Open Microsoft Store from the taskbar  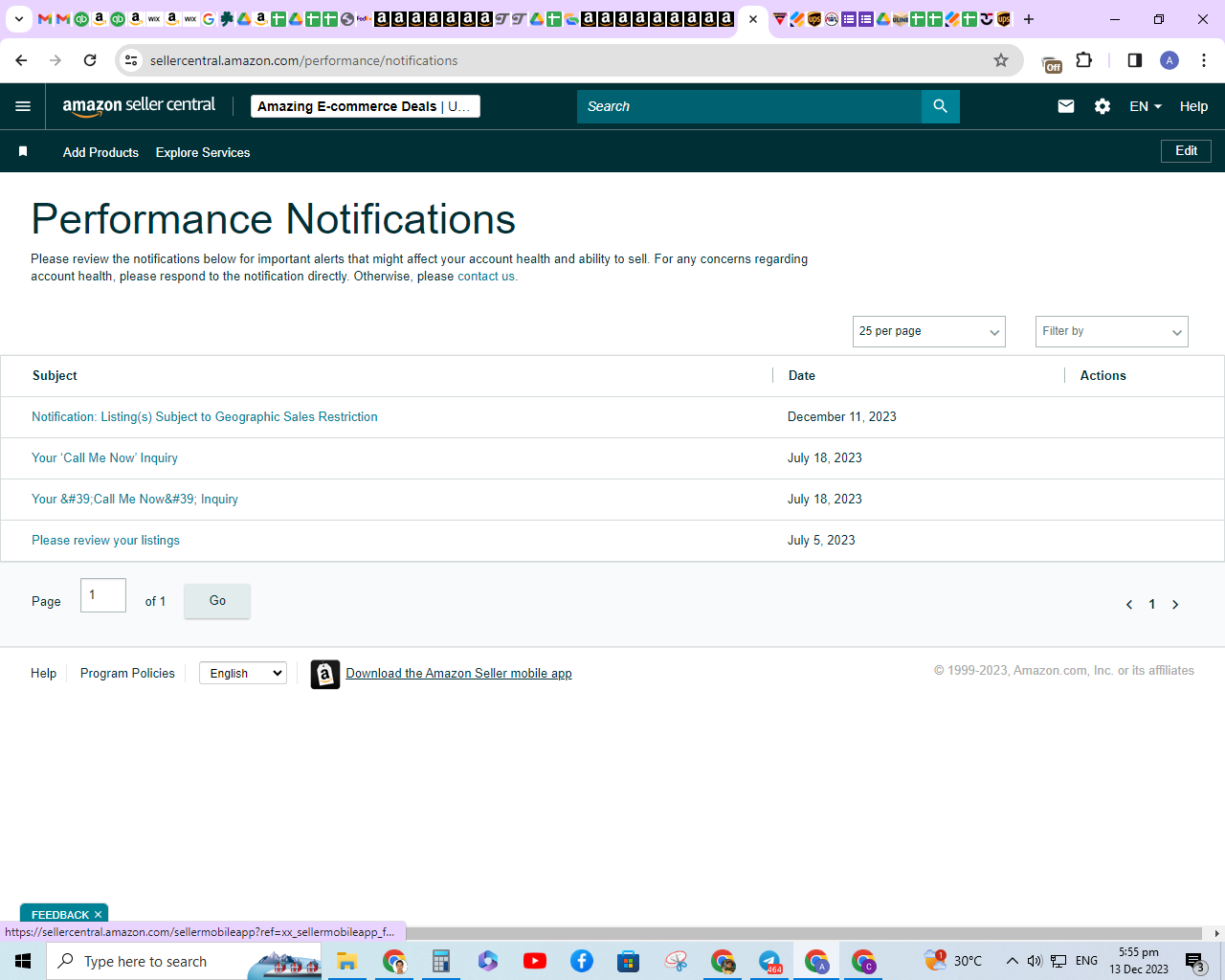[628, 961]
